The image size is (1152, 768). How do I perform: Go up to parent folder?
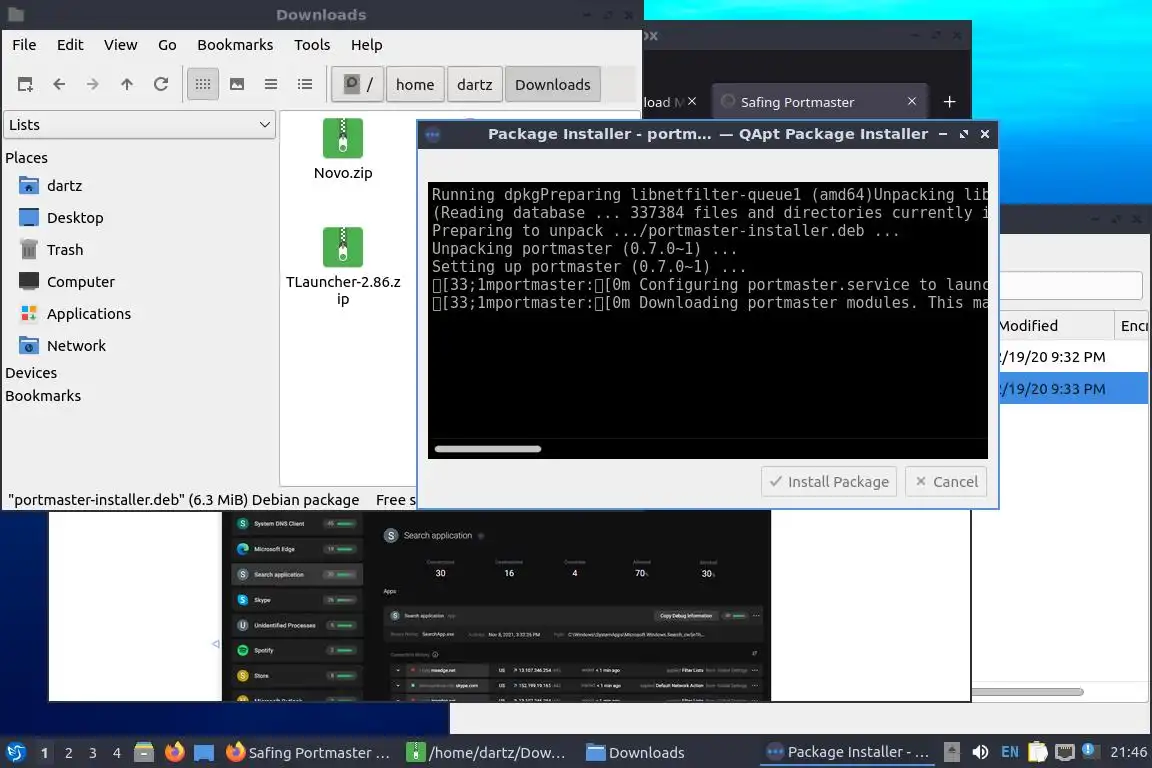(126, 85)
